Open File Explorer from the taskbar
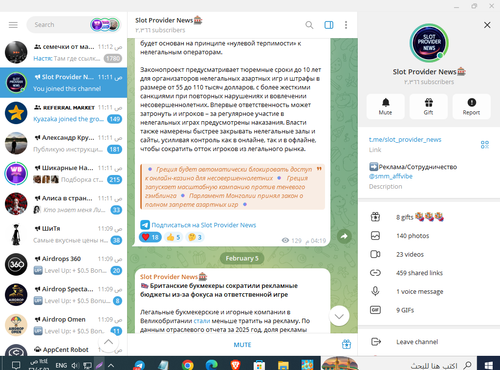Viewport: 500px width, 370px height. coord(283,365)
